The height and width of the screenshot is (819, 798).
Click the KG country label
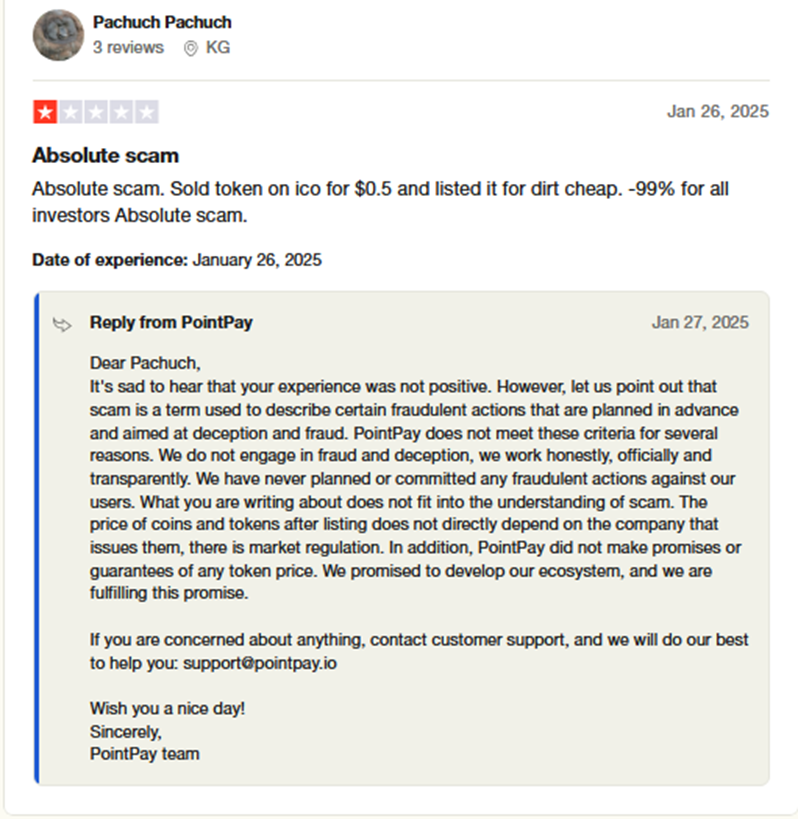[x=218, y=47]
